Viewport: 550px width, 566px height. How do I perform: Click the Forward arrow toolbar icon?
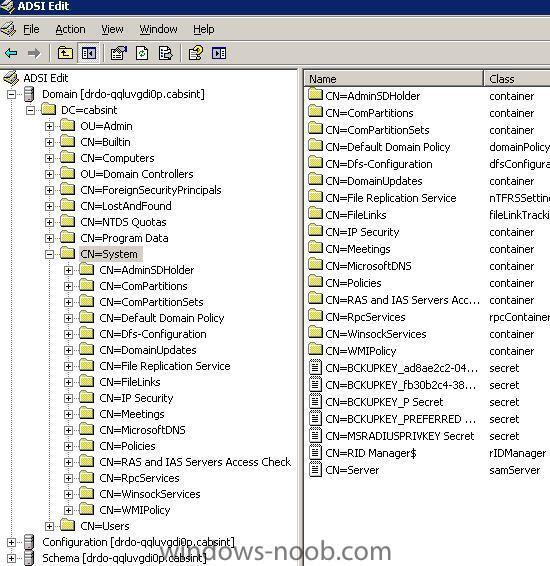[34, 53]
